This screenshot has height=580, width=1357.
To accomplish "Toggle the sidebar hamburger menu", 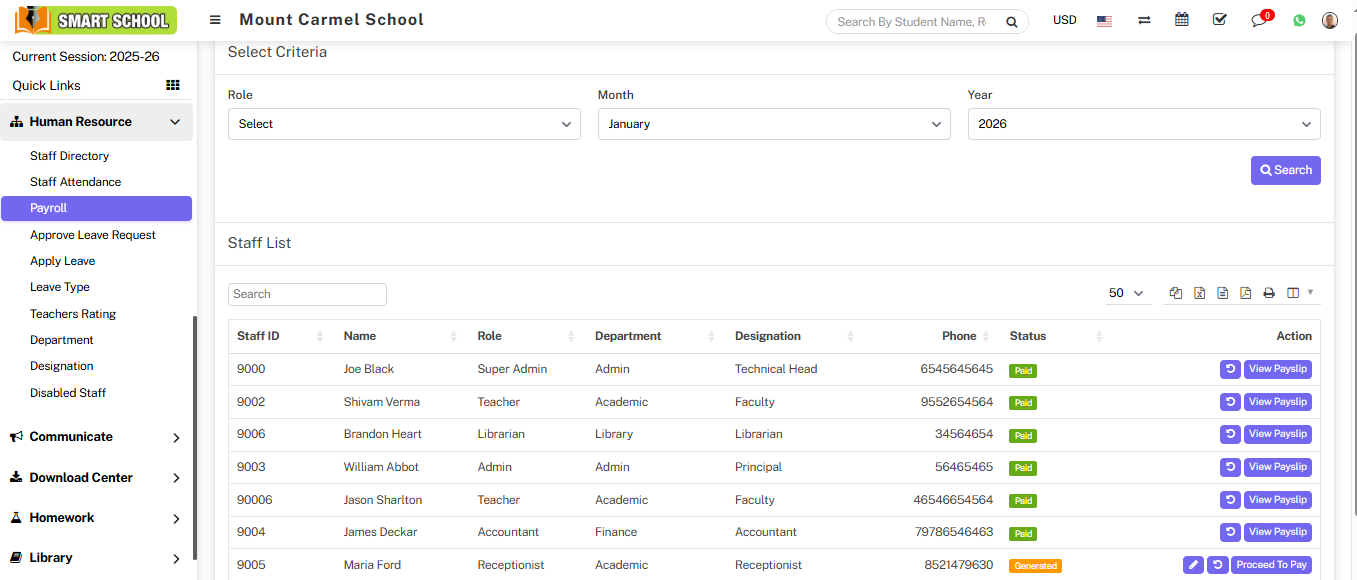I will (x=215, y=20).
